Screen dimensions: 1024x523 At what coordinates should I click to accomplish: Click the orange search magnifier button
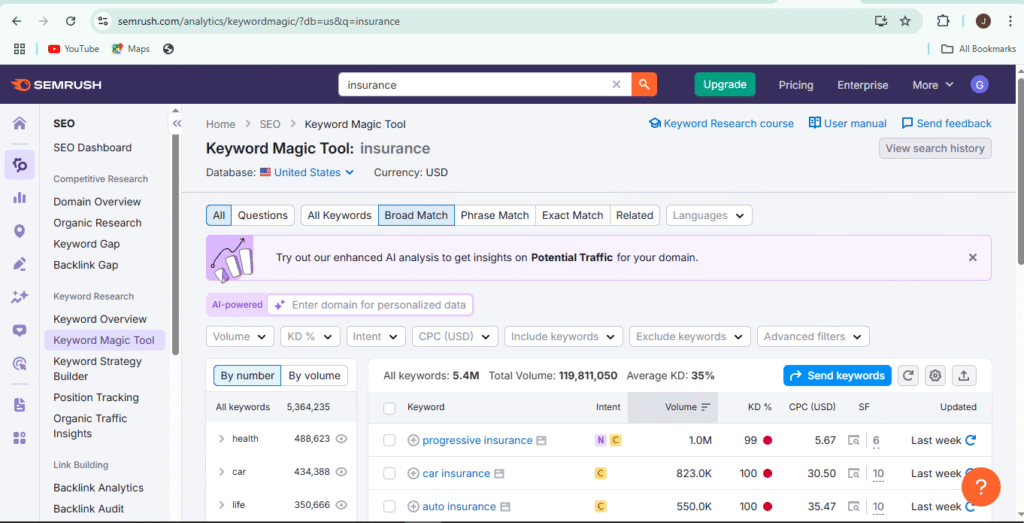pos(644,85)
